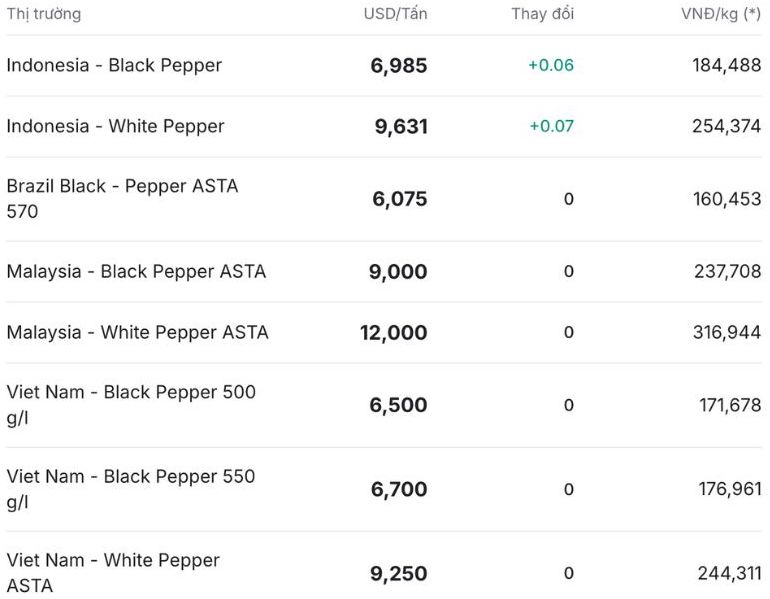Click the "Thay đổi" column header
The height and width of the screenshot is (599, 770).
(542, 14)
